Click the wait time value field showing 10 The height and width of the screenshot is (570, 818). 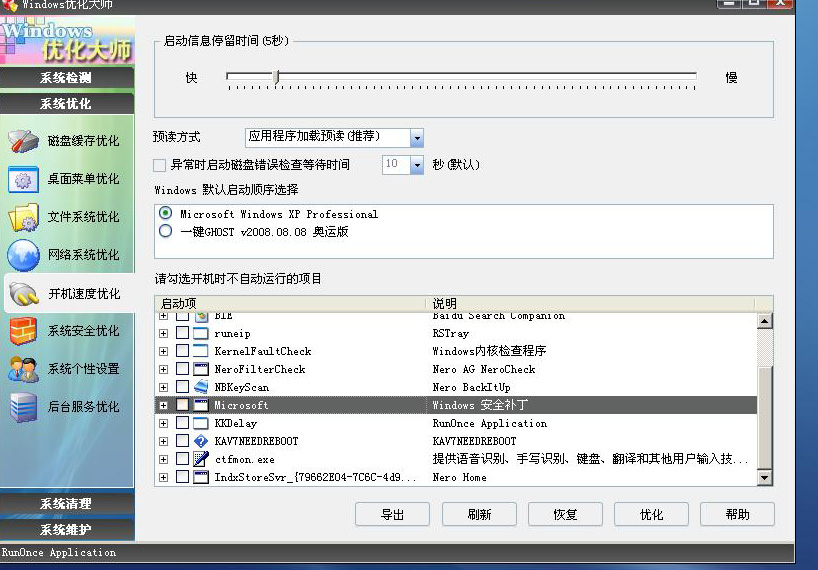396,165
